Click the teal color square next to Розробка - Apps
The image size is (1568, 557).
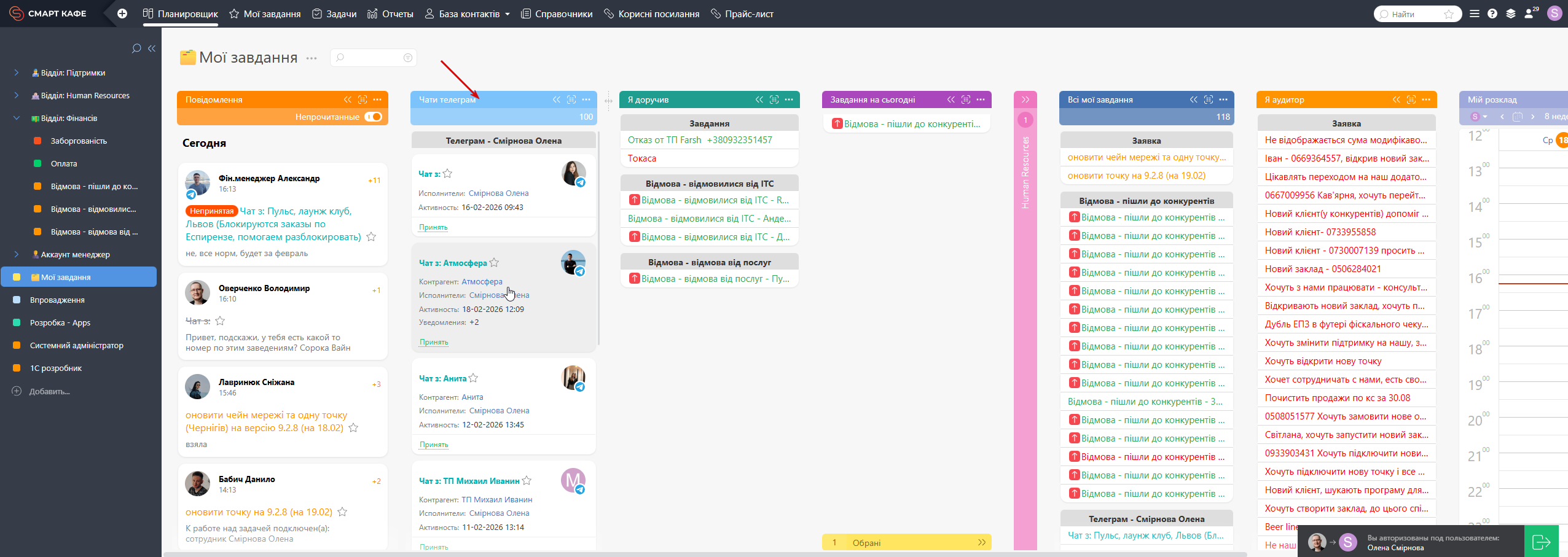tap(17, 322)
